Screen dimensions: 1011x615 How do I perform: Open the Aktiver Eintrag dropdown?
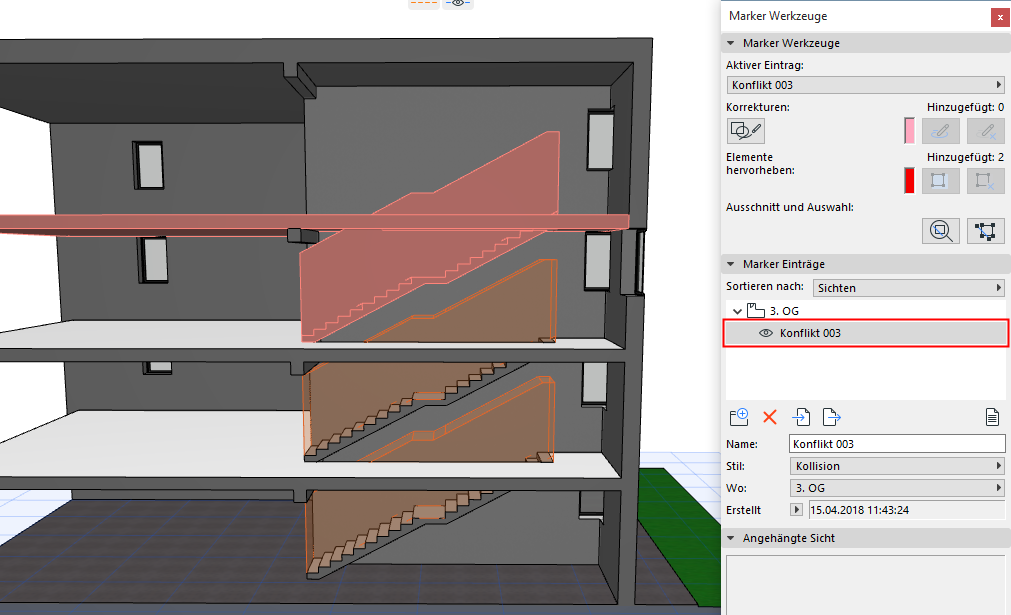pyautogui.click(x=865, y=85)
